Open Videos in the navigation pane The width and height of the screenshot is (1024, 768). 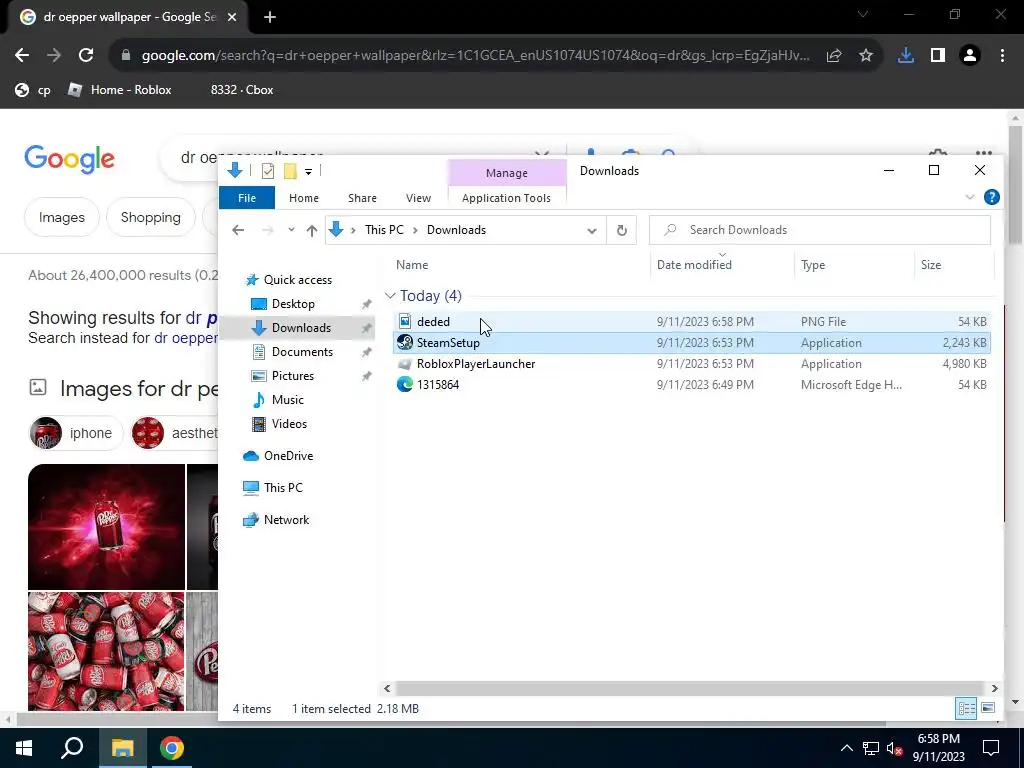pyautogui.click(x=289, y=424)
